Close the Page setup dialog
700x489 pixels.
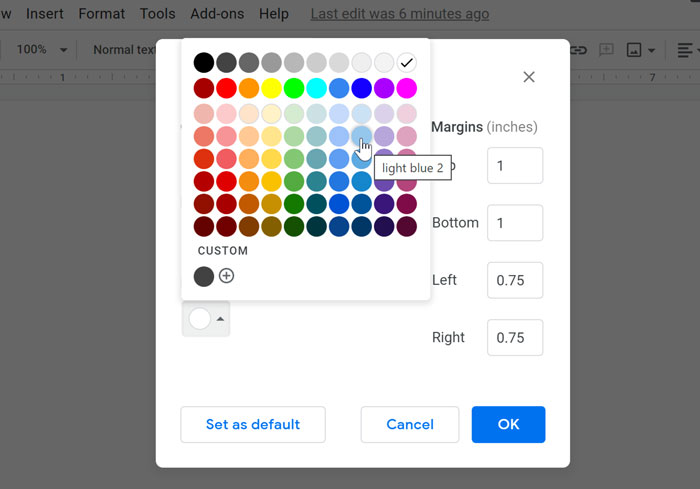coord(529,77)
